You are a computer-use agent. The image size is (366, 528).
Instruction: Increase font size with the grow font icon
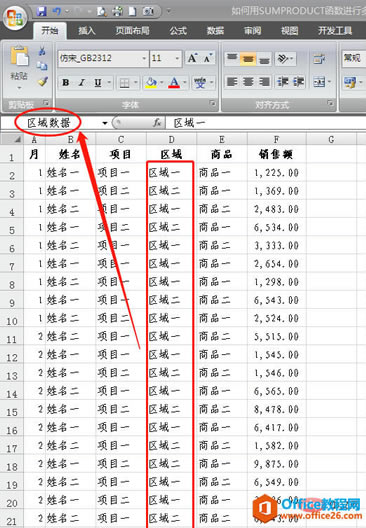pyautogui.click(x=193, y=58)
